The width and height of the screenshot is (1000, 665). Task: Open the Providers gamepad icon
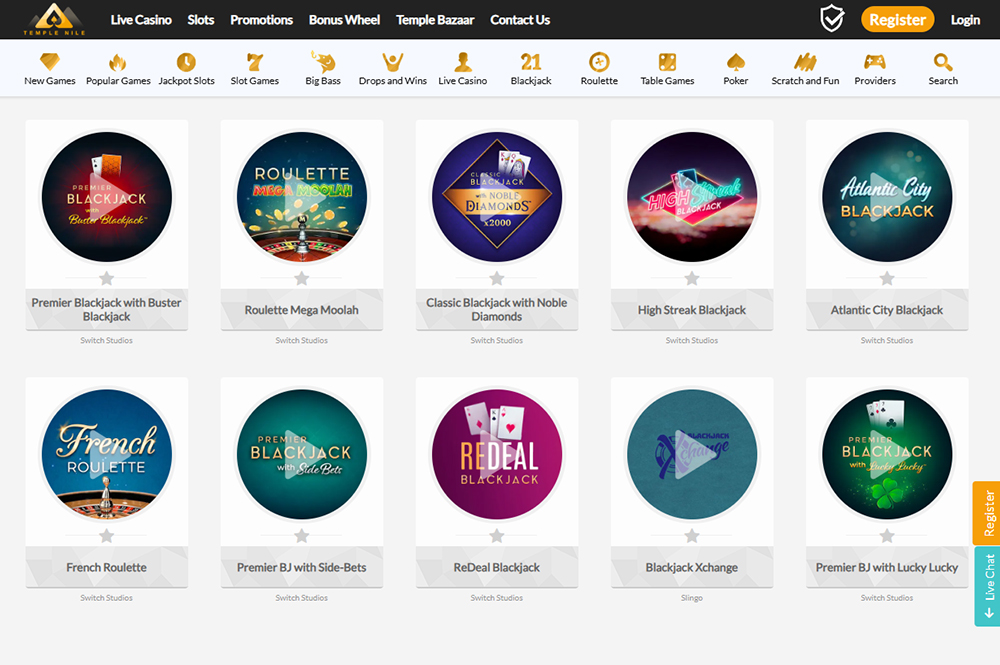(874, 62)
